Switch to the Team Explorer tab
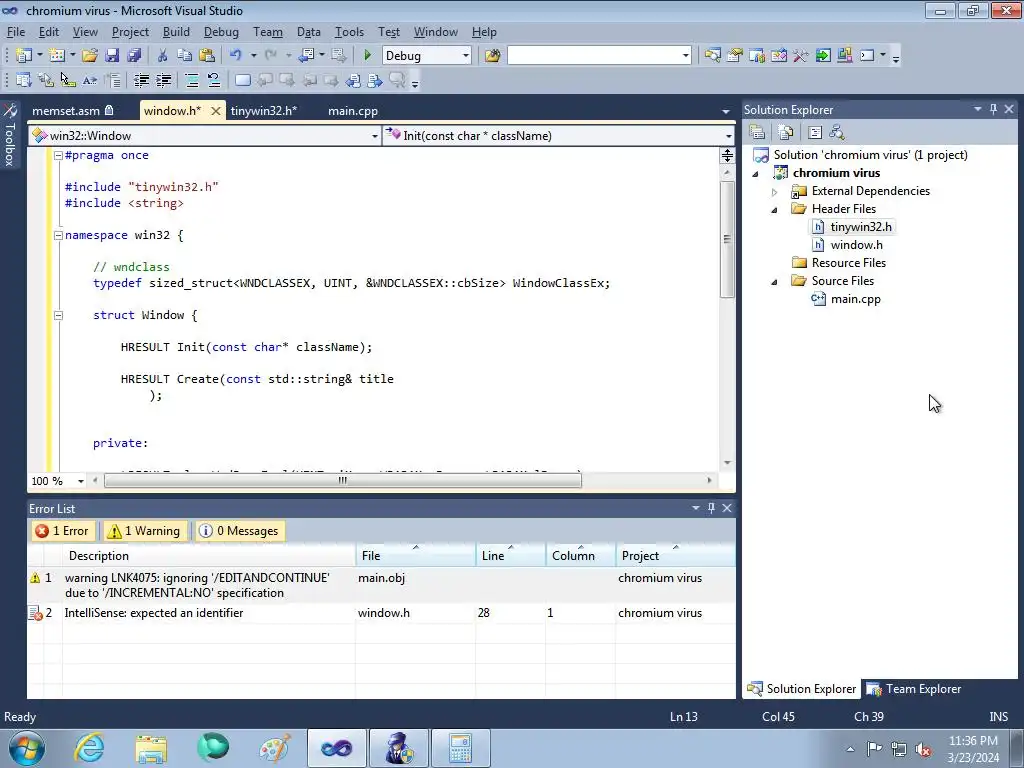Screen dimensions: 1024x768 (x=914, y=689)
